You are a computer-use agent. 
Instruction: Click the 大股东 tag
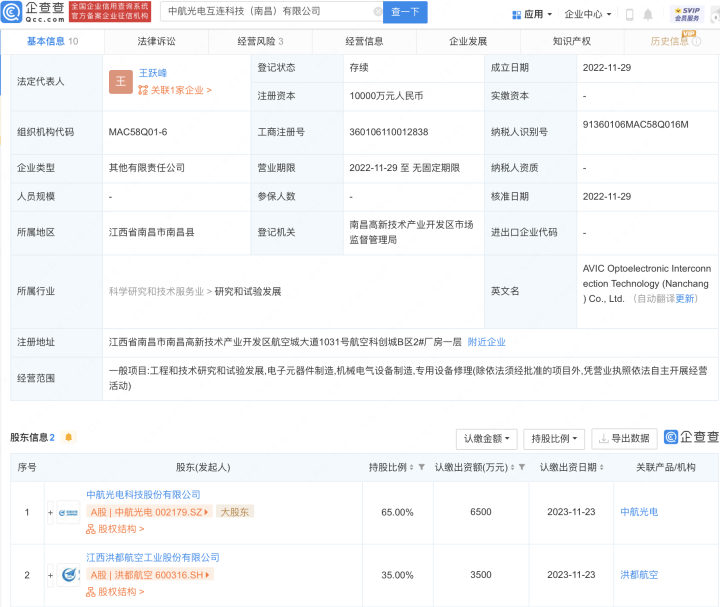pyautogui.click(x=235, y=512)
